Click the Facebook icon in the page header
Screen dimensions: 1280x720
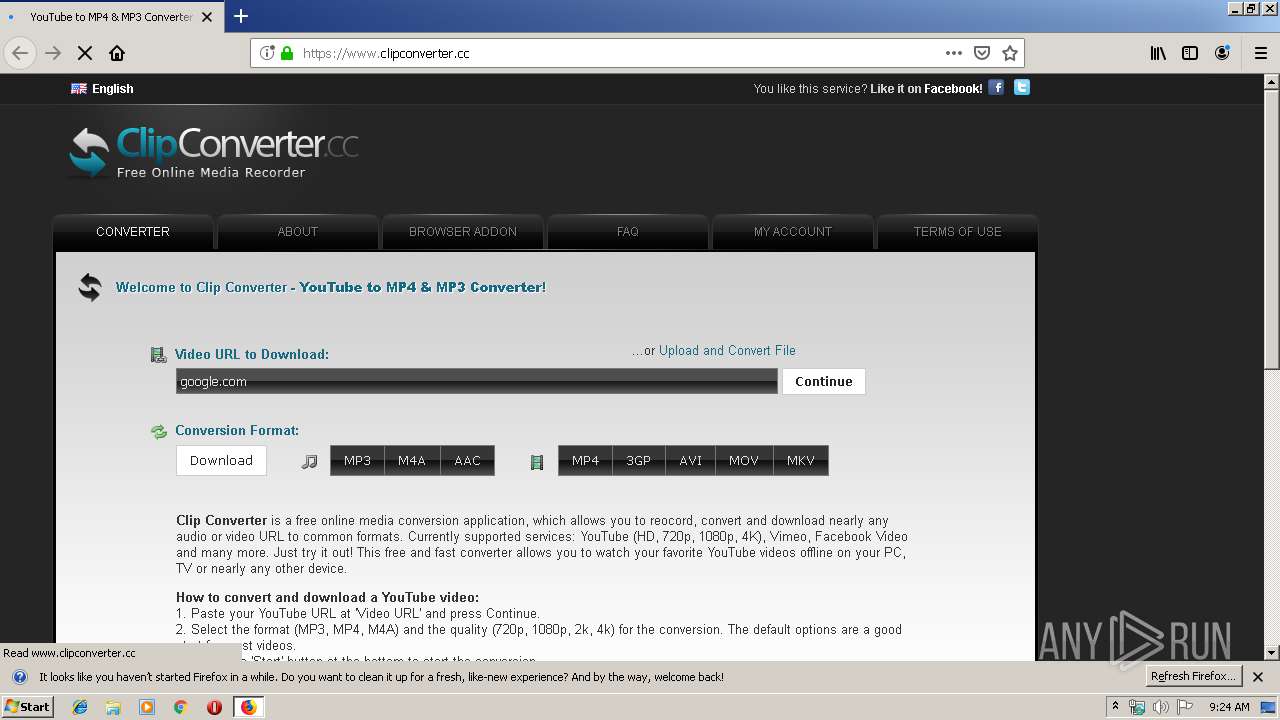point(996,87)
